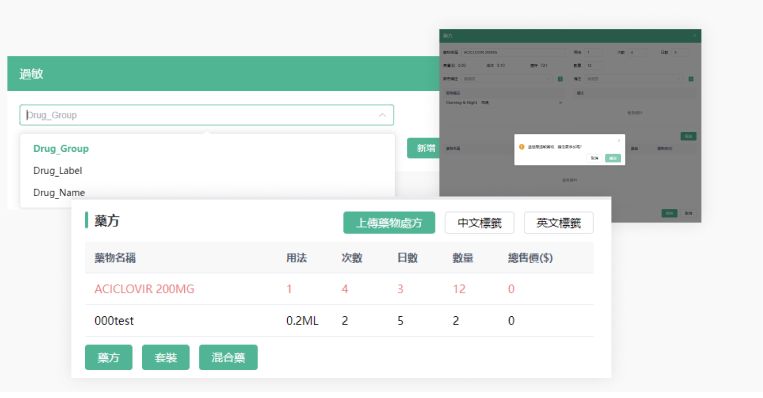Click green add button above dialog table
Viewport: 763px width, 398px height.
tap(689, 136)
